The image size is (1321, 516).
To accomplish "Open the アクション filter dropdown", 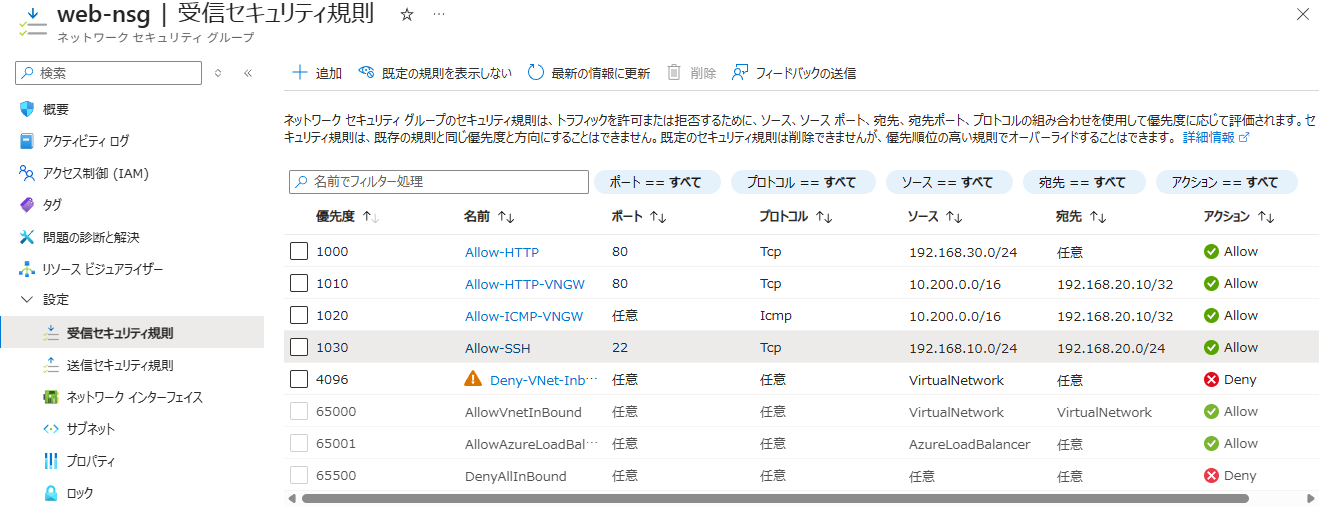I will (1226, 182).
